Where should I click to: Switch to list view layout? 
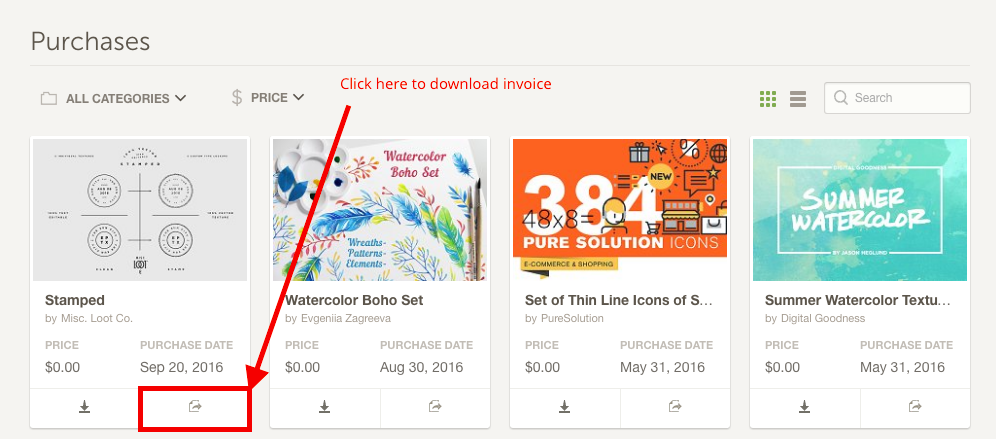click(798, 98)
